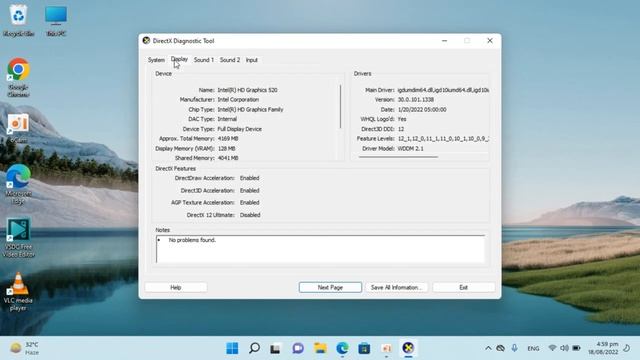
Task: Click the microphone tray icon
Action: pyautogui.click(x=514, y=348)
